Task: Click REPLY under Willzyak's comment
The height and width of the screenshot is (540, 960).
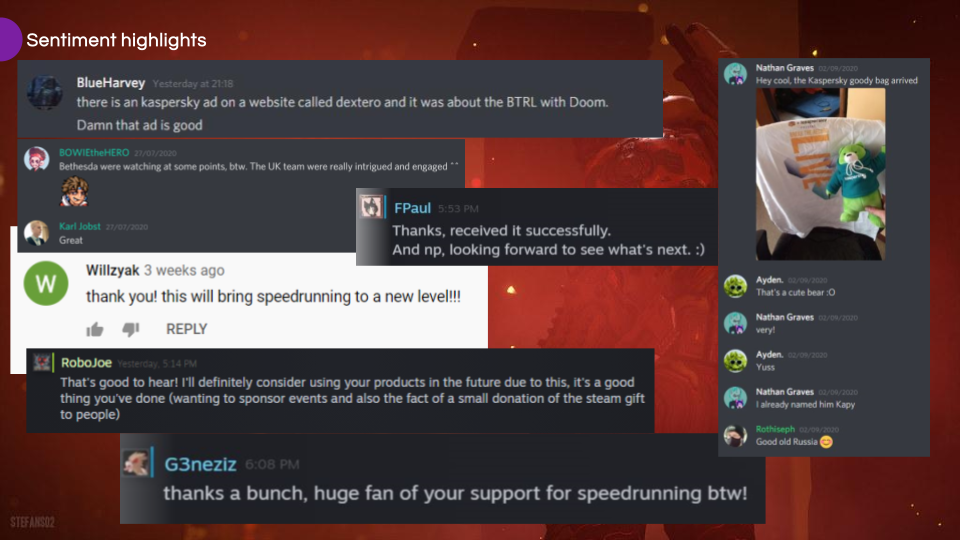Action: [x=187, y=329]
